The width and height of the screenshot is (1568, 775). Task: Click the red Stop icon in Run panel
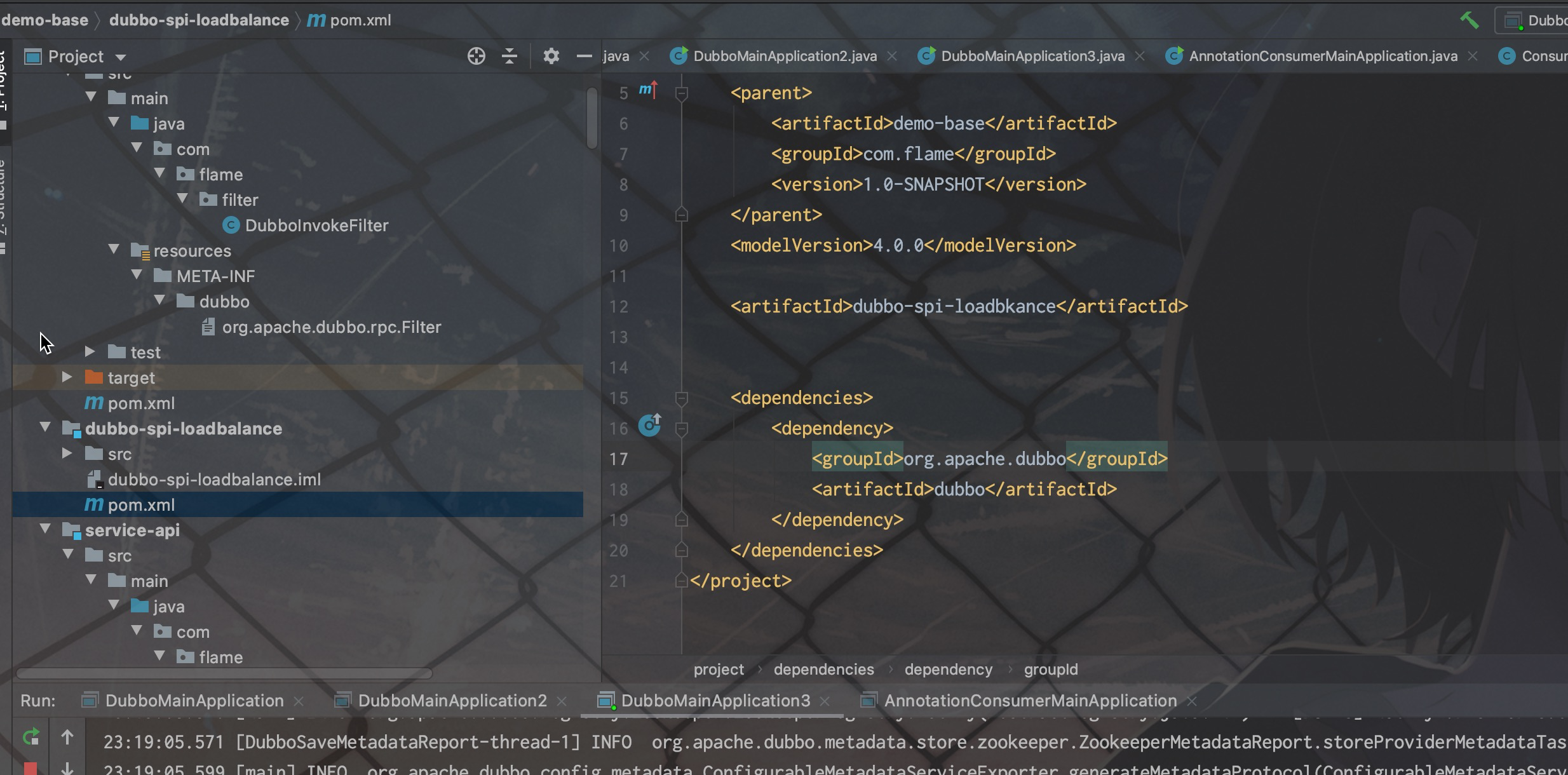tap(30, 769)
